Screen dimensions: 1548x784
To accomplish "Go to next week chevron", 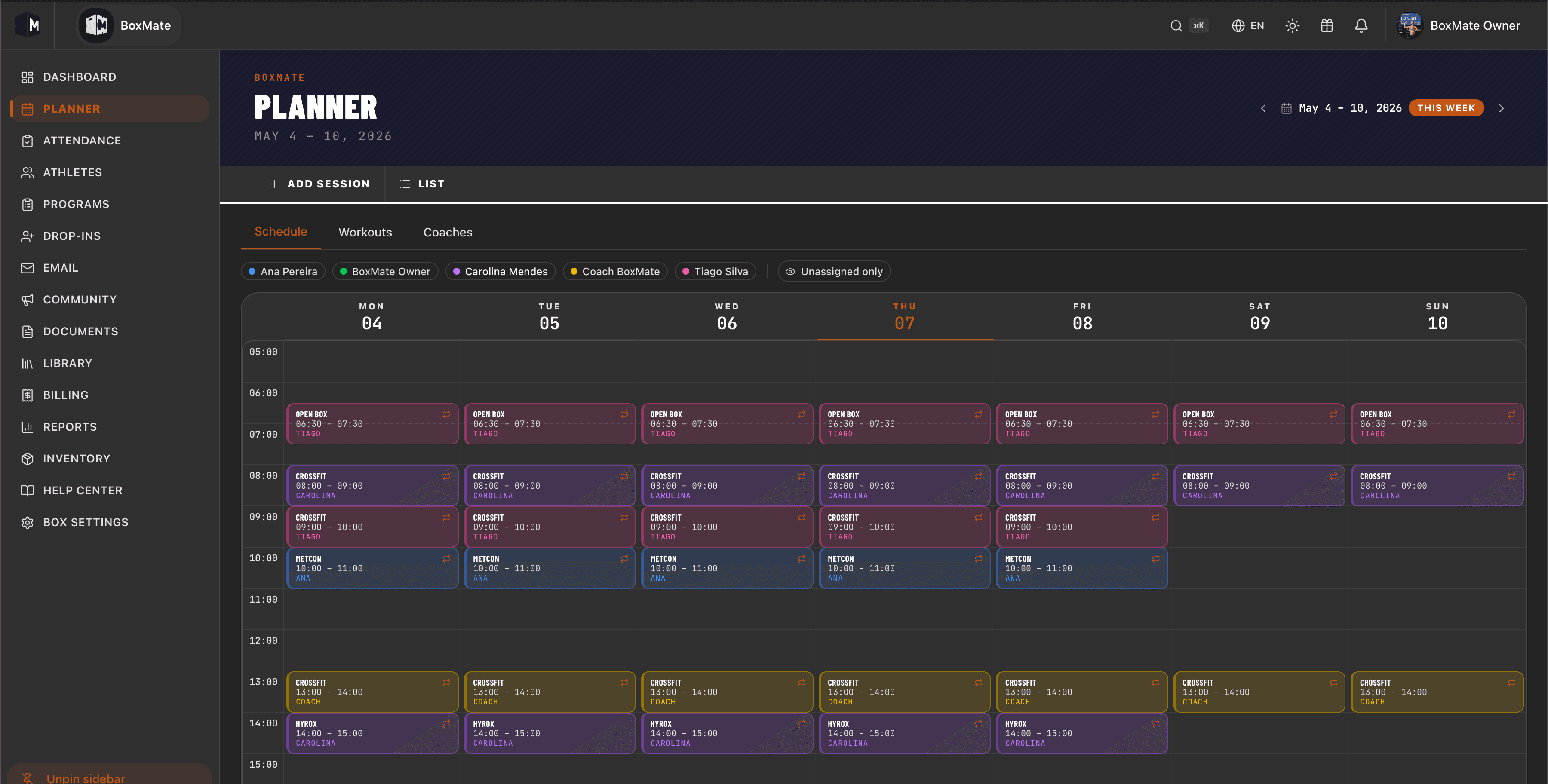I will click(x=1501, y=108).
